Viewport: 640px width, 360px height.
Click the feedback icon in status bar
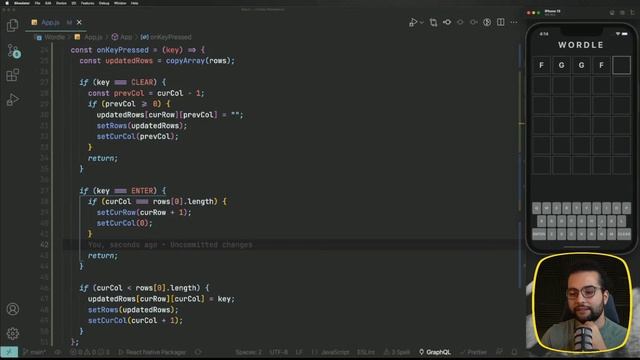click(499, 352)
